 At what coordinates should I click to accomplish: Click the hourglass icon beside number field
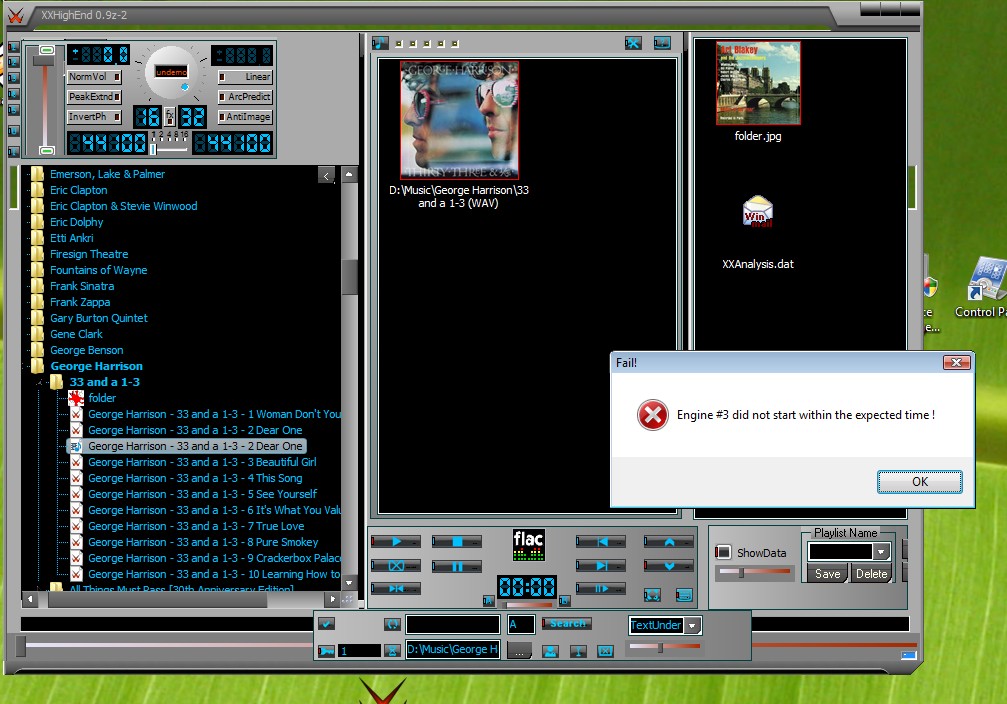pos(392,651)
